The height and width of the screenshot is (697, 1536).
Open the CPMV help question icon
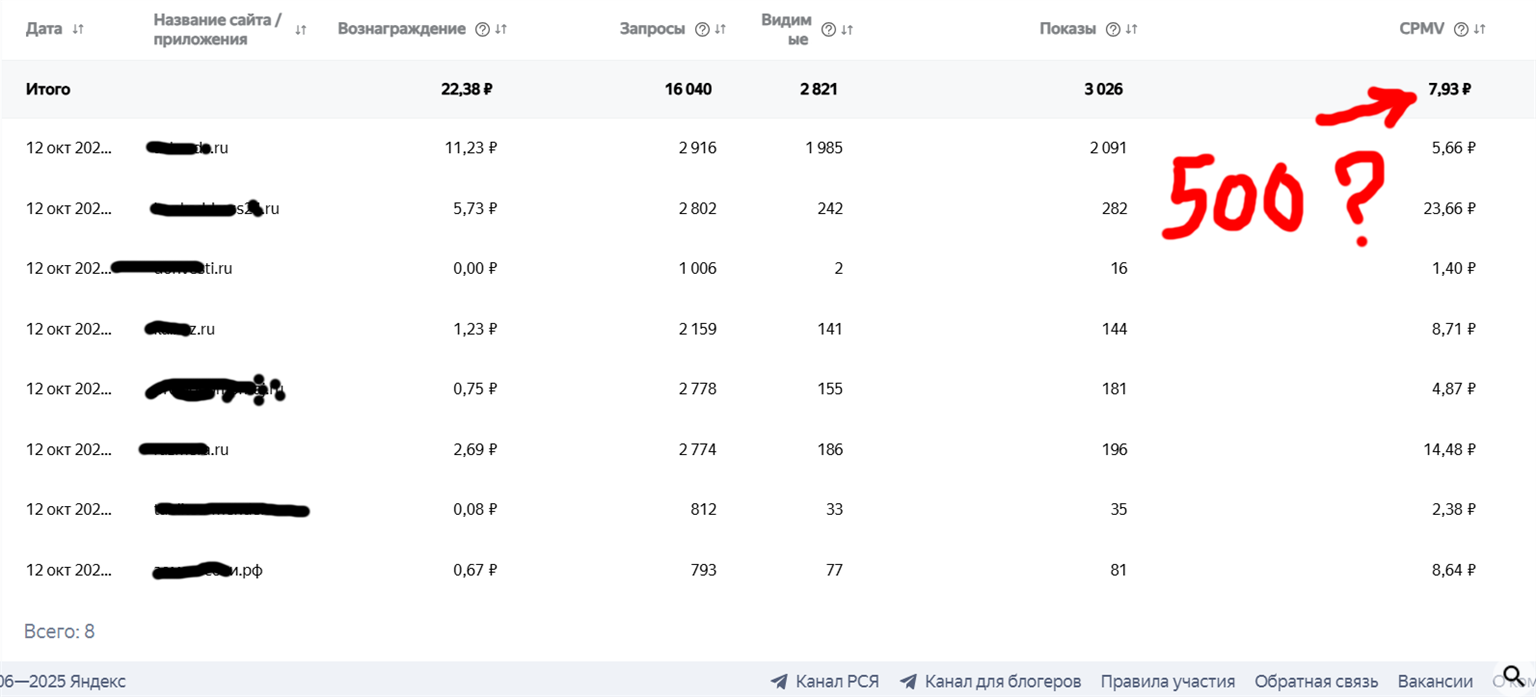[1461, 29]
